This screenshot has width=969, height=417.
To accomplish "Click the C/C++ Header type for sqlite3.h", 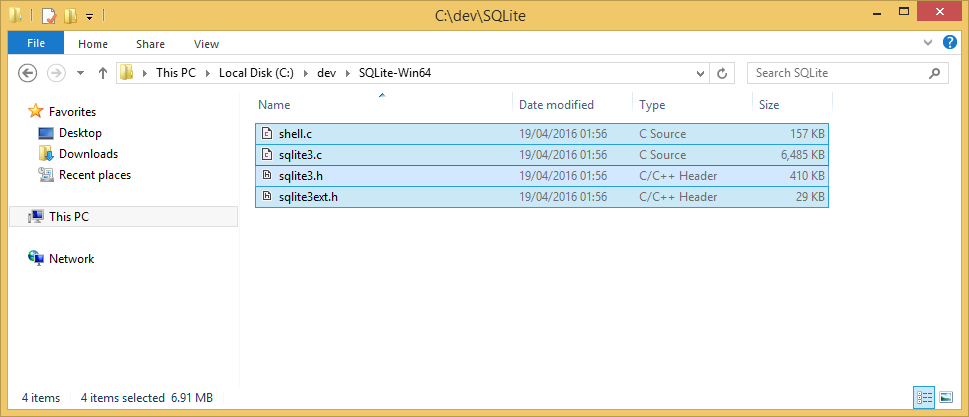I will pyautogui.click(x=678, y=176).
